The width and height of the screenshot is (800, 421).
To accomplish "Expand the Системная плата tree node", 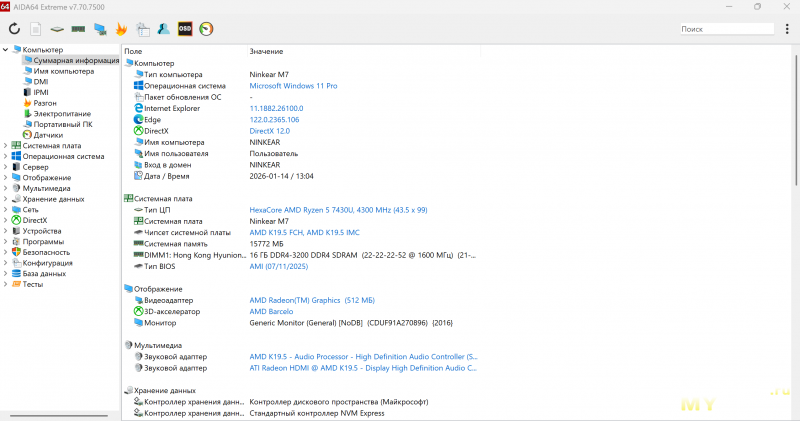I will coord(6,145).
